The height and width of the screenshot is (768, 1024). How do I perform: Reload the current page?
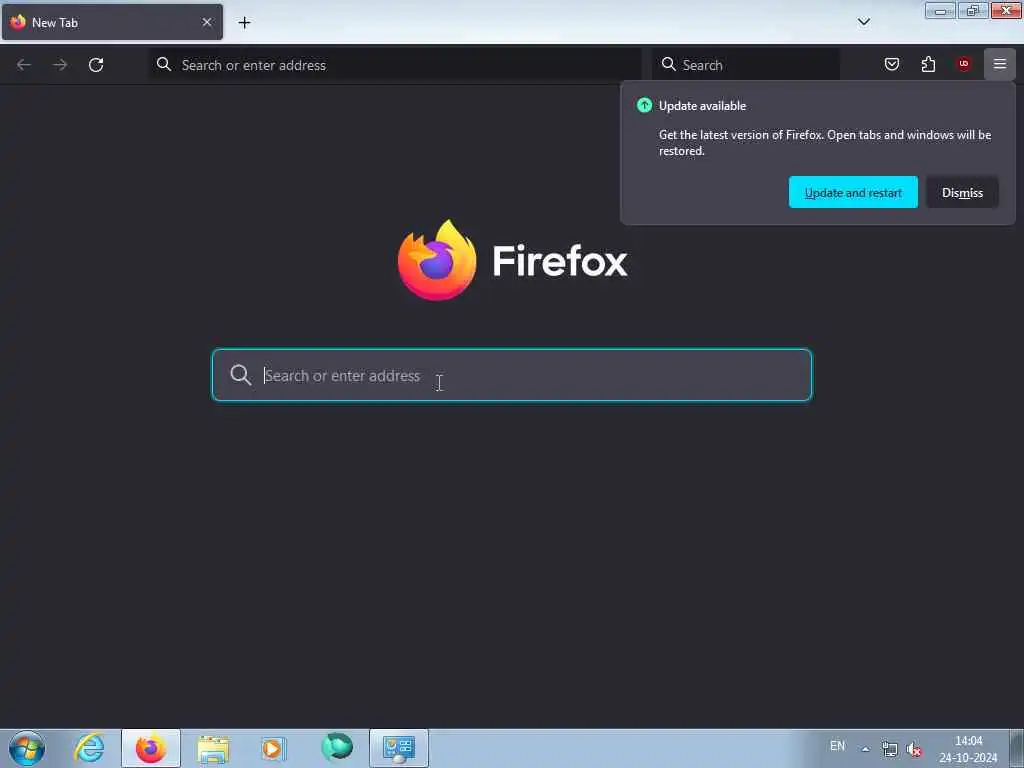[96, 65]
